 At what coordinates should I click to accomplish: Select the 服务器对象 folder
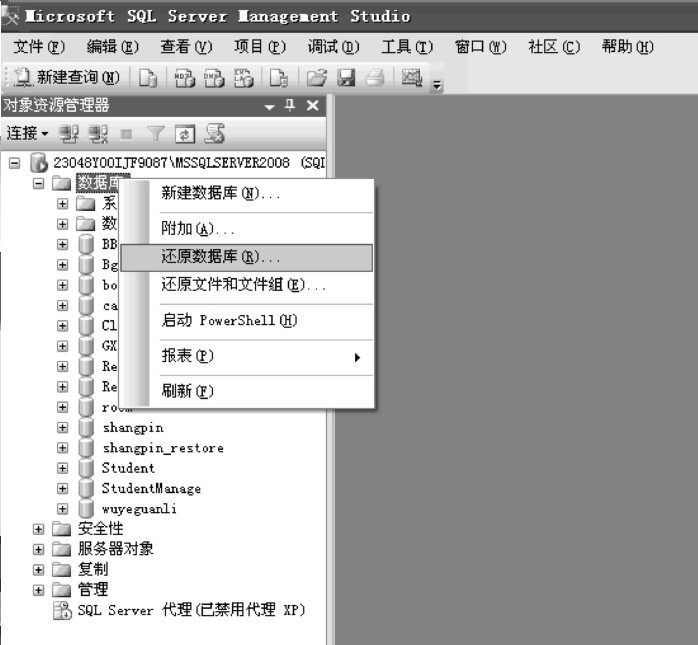coord(116,549)
